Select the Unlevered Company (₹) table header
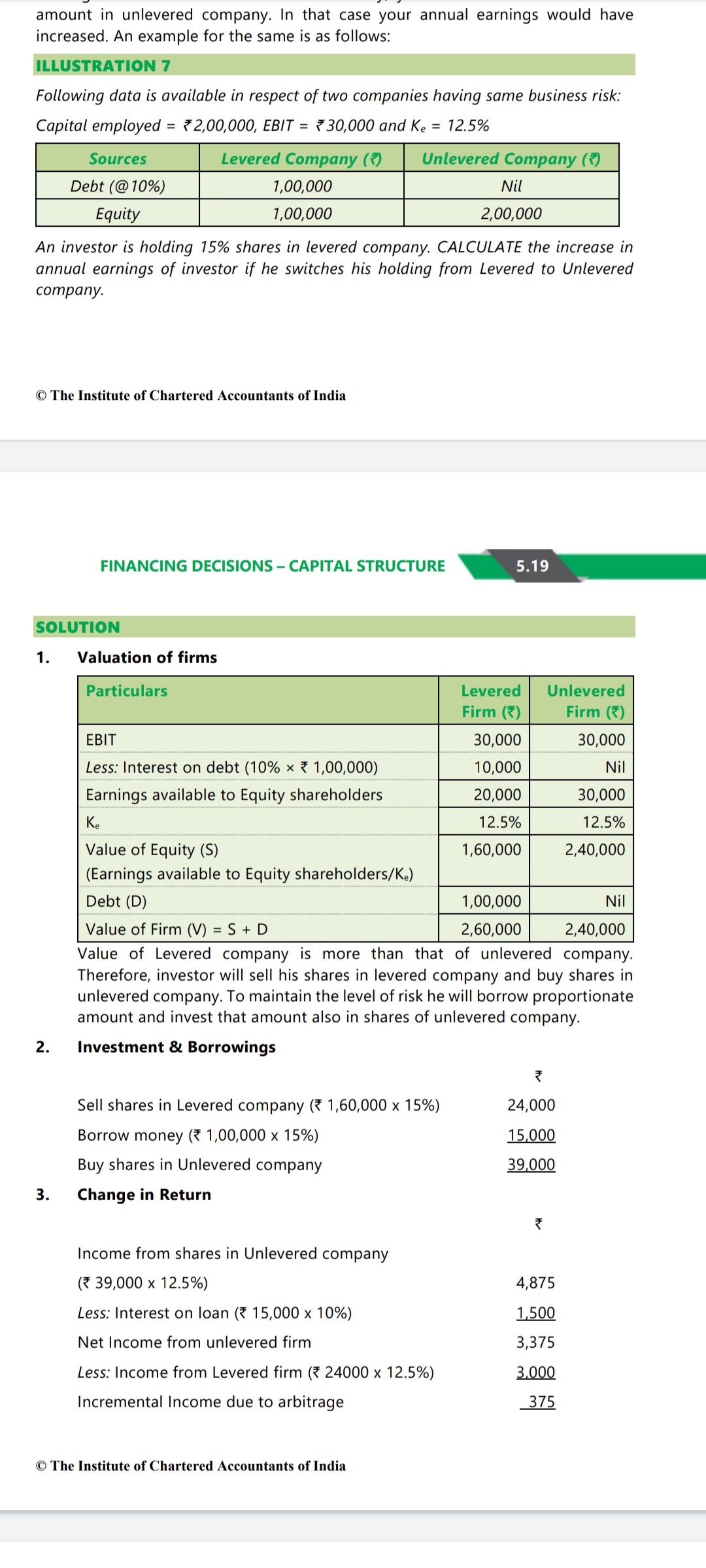706x1568 pixels. tap(511, 159)
